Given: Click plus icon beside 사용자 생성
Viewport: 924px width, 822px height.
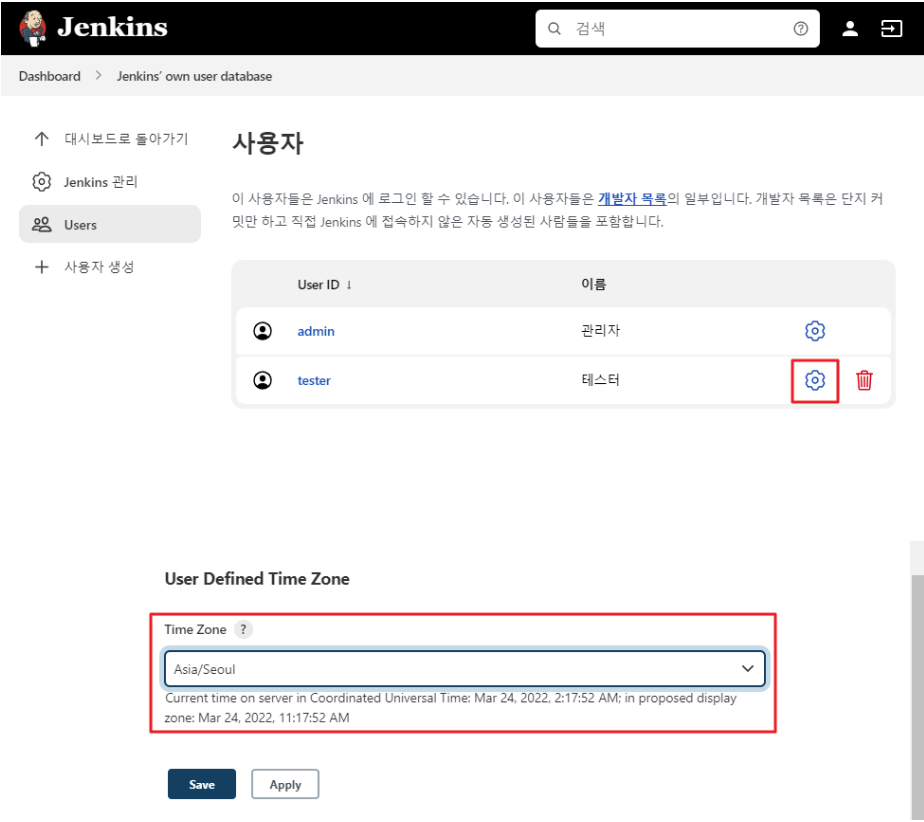Looking at the screenshot, I should point(41,267).
